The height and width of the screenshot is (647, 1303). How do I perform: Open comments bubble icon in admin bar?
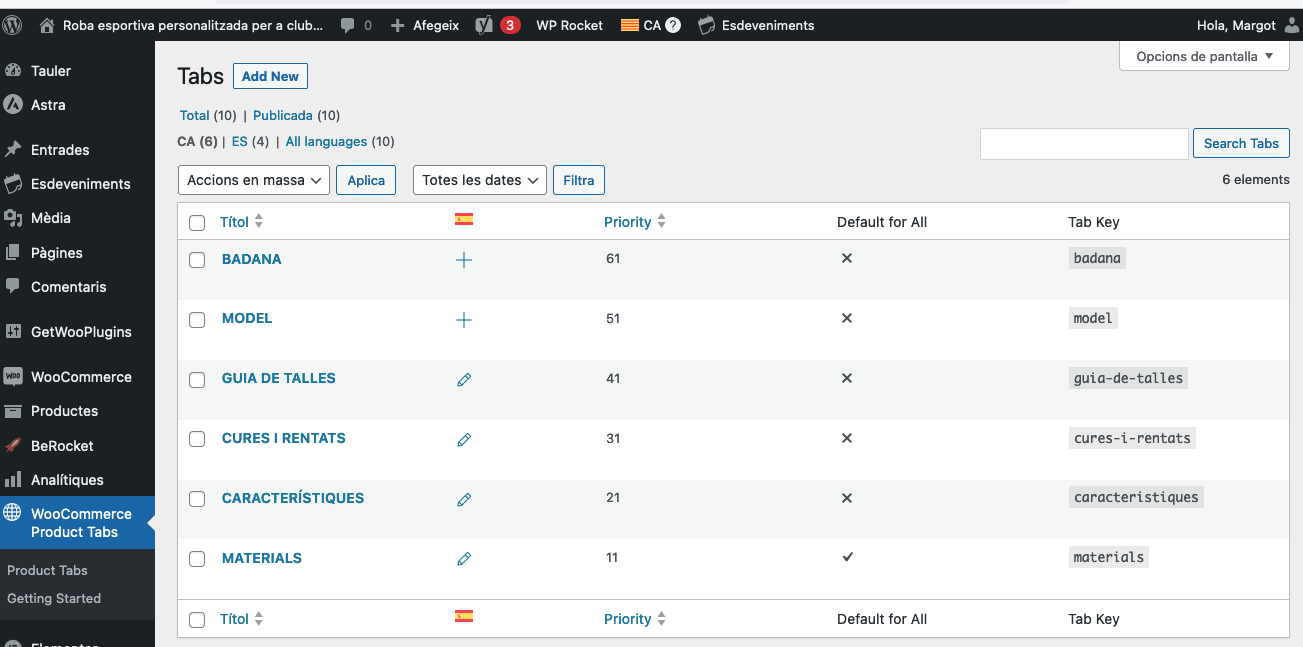[348, 26]
